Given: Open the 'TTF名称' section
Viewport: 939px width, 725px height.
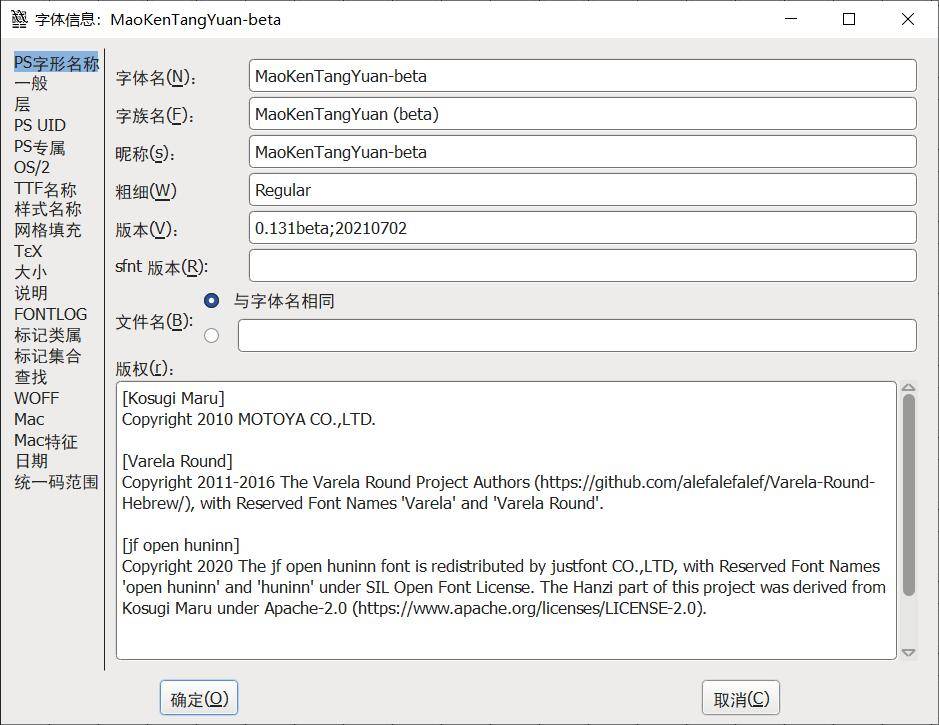Looking at the screenshot, I should (x=45, y=189).
